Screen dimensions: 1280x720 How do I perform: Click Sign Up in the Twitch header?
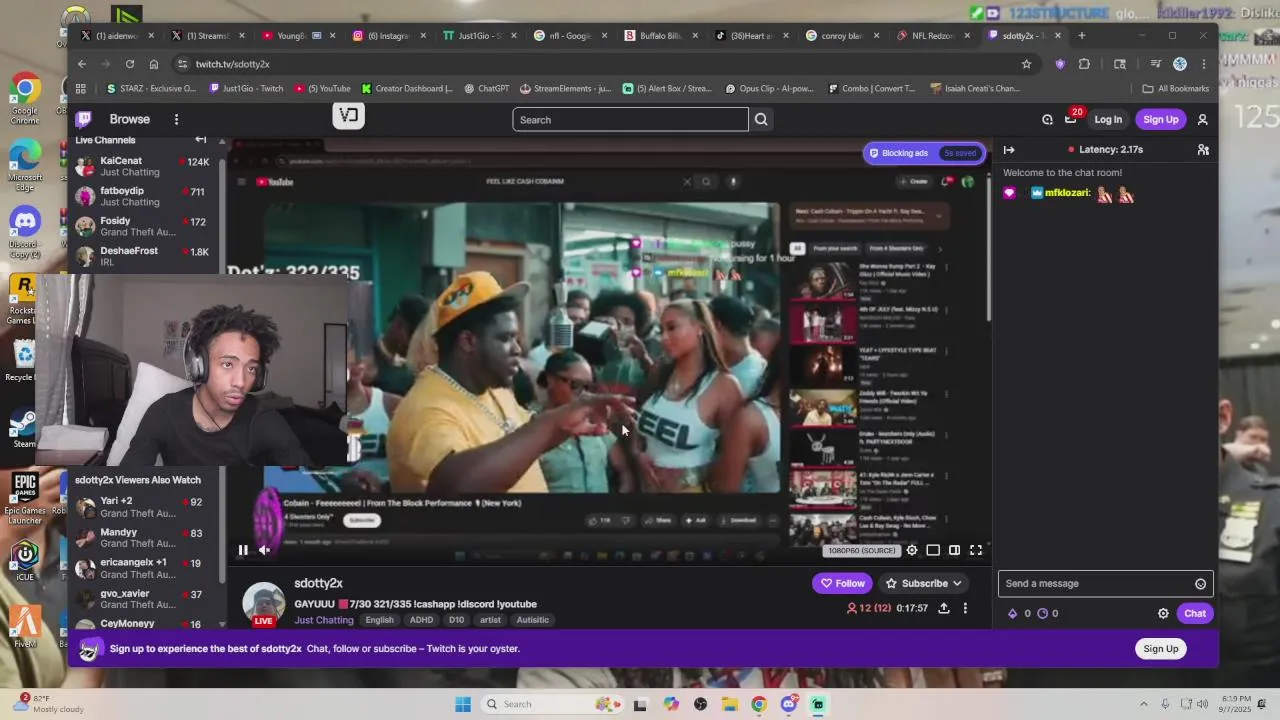click(x=1160, y=119)
